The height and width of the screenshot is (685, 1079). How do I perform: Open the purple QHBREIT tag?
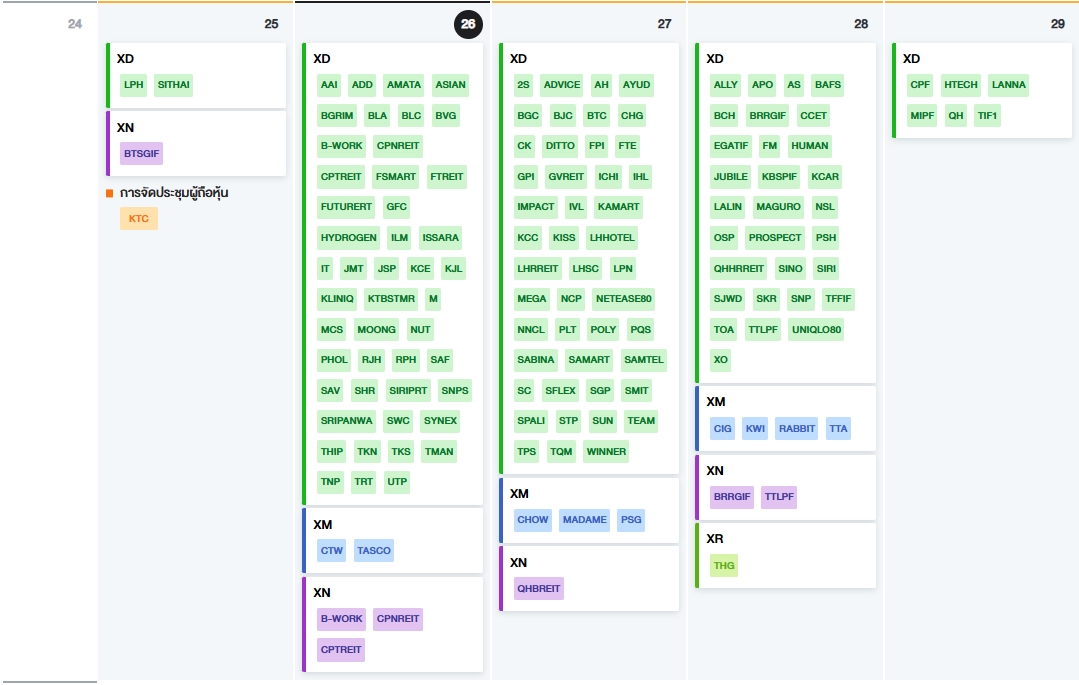(x=538, y=589)
